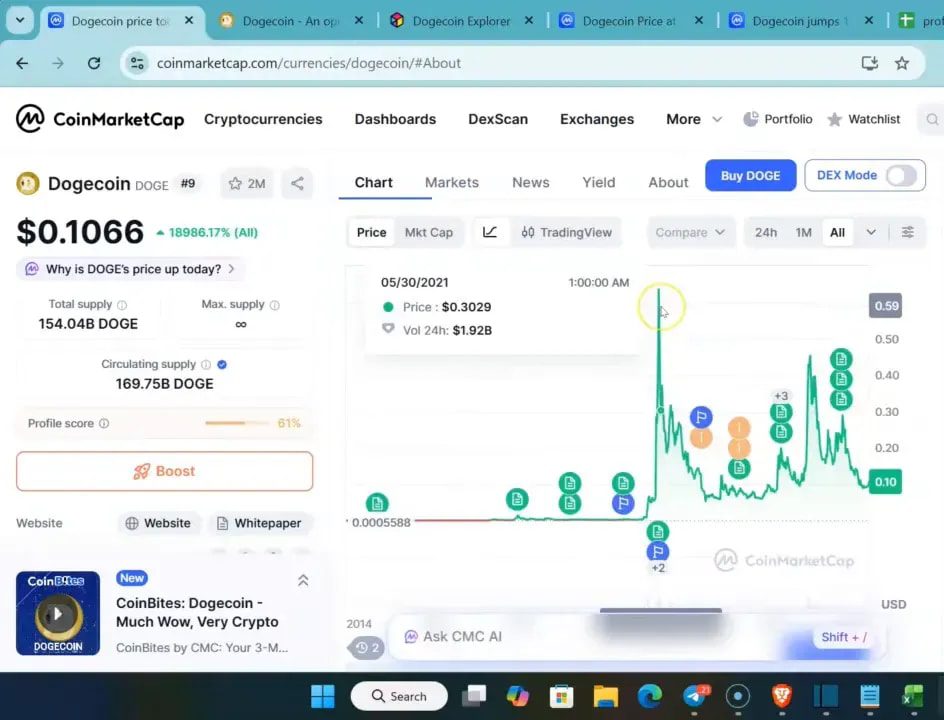
Task: Click Total supply info icon
Action: click(122, 305)
